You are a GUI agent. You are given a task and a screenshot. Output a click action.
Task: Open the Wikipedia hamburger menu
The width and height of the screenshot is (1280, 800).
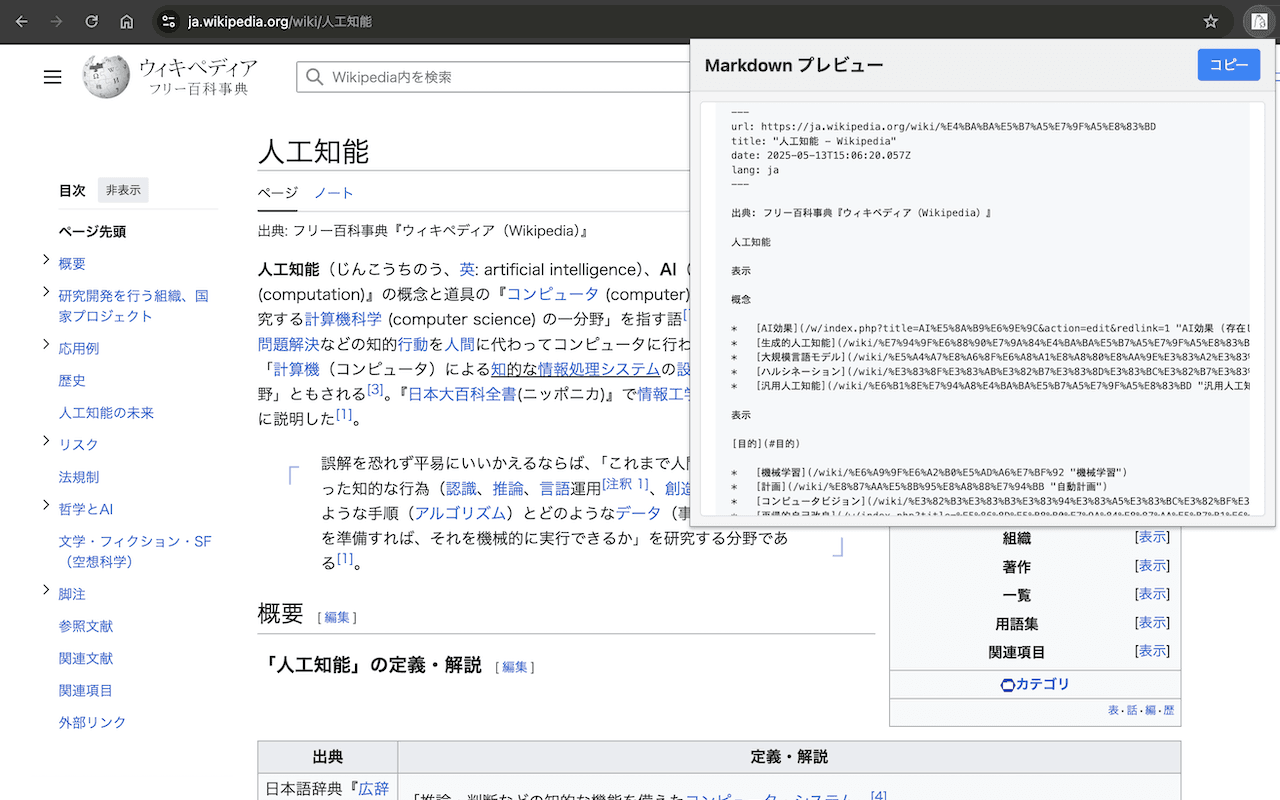coord(53,77)
